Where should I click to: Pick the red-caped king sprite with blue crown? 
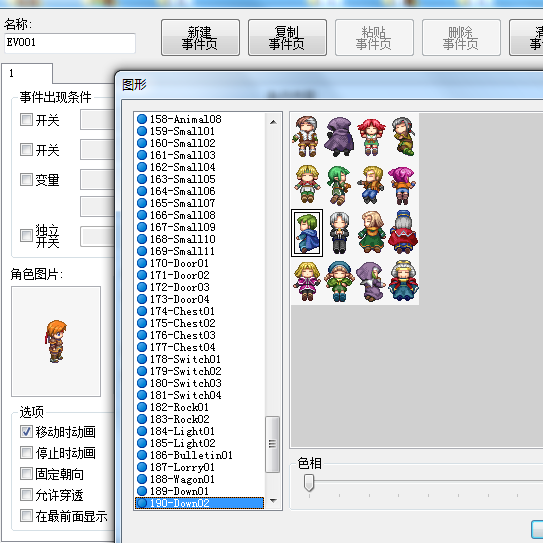click(403, 233)
